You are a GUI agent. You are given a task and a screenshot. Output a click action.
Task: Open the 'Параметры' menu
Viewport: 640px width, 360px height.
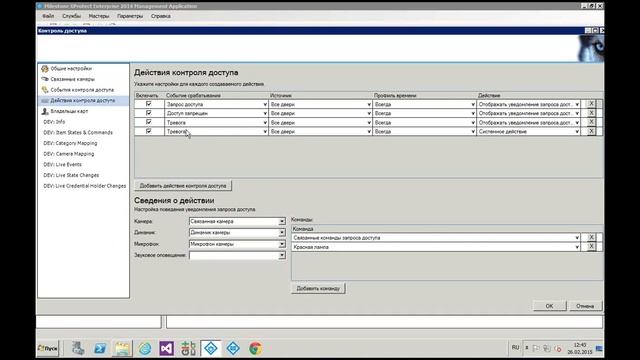point(130,16)
